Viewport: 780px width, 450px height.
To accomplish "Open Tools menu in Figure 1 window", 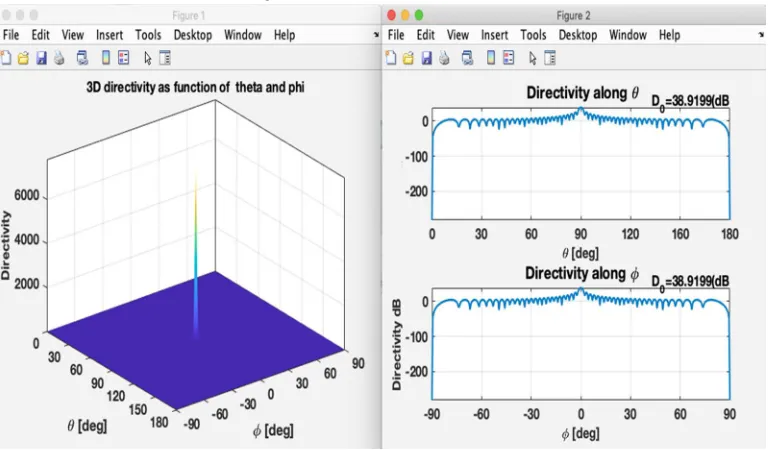I will pos(148,35).
